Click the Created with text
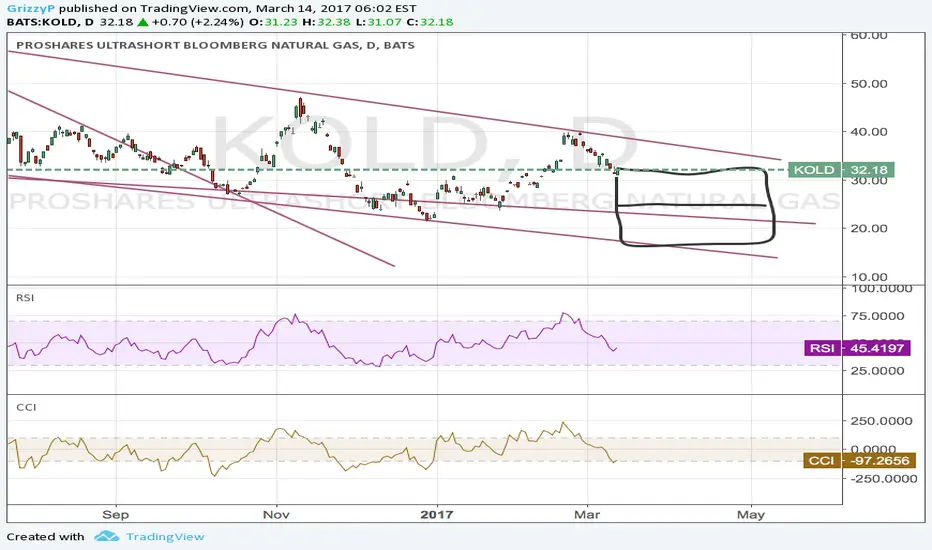 [46, 537]
